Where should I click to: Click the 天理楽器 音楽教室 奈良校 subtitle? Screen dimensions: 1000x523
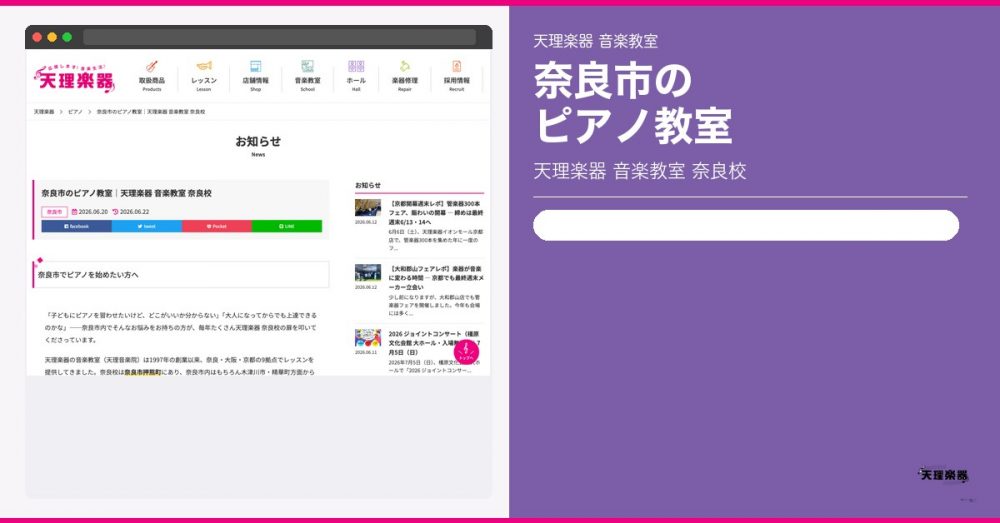pos(640,171)
